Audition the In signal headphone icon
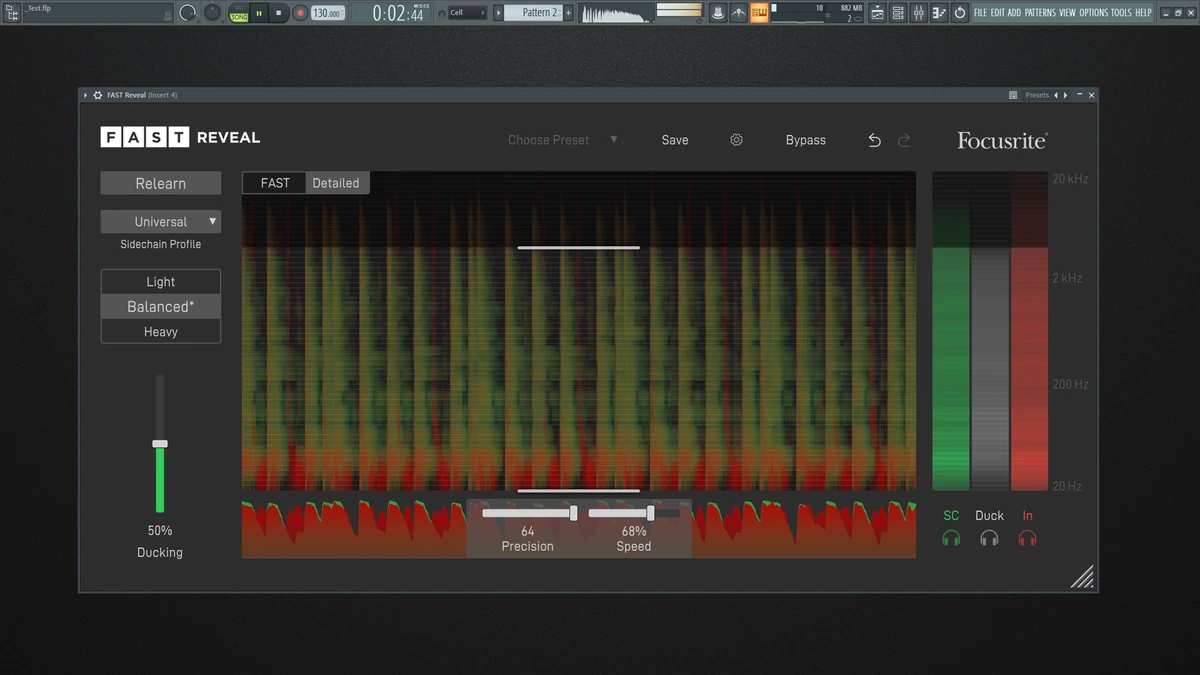The width and height of the screenshot is (1200, 675). pos(1027,538)
